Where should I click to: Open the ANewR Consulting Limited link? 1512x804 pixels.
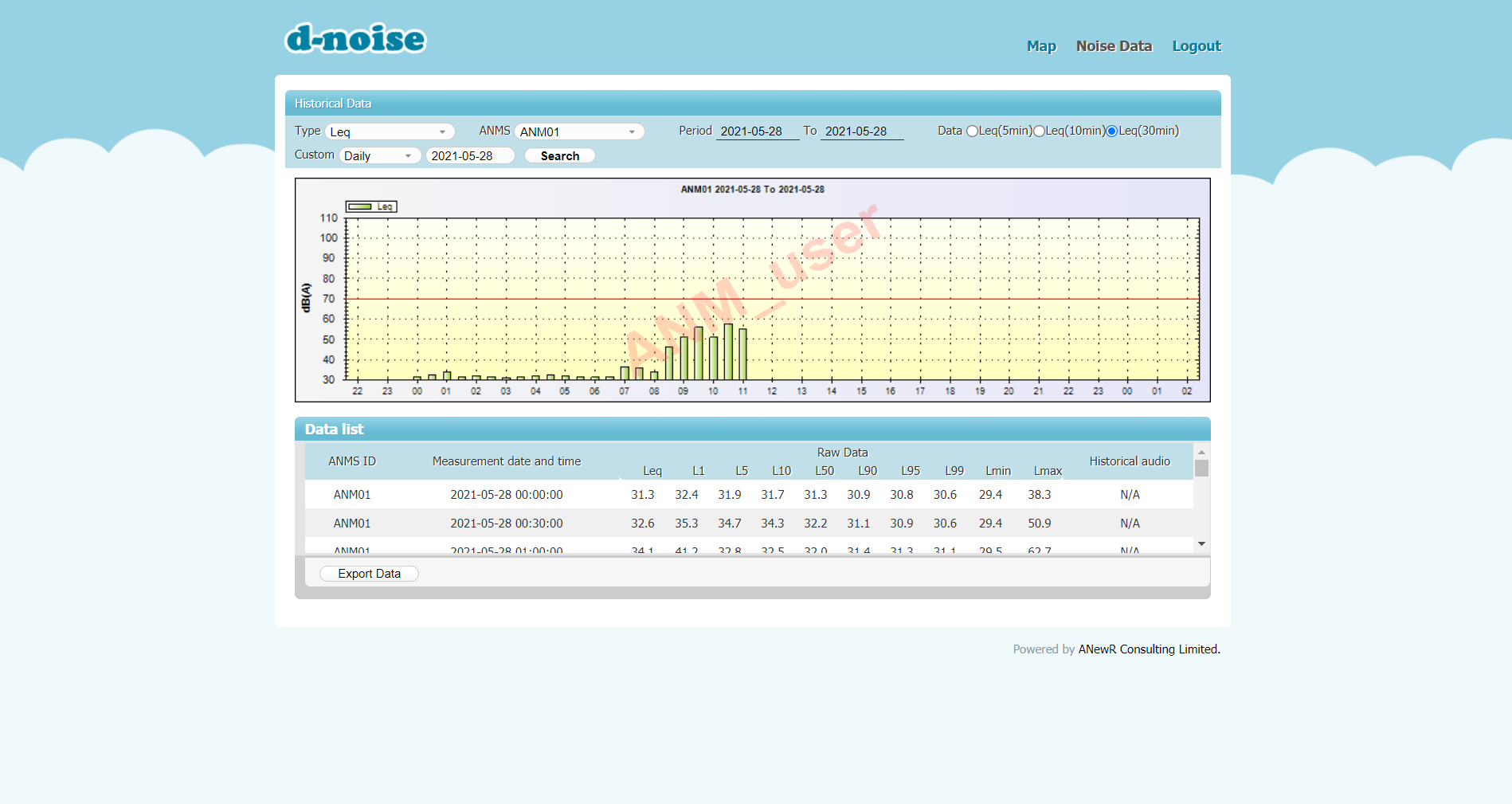point(1149,649)
